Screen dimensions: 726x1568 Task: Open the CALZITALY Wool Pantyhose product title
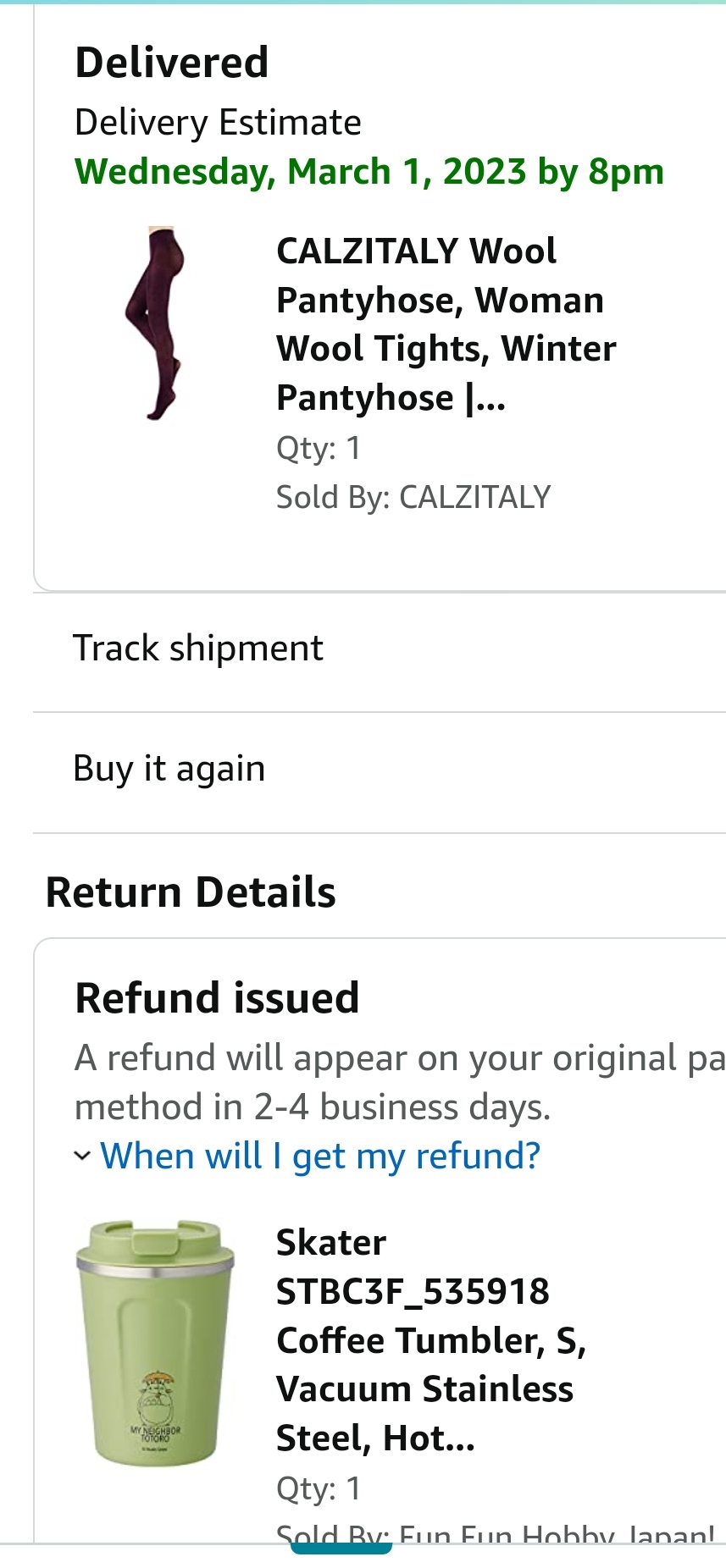[446, 323]
